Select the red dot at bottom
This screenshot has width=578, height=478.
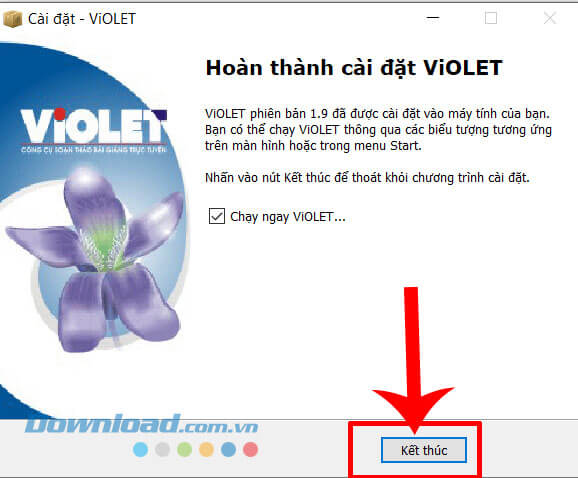tap(251, 450)
